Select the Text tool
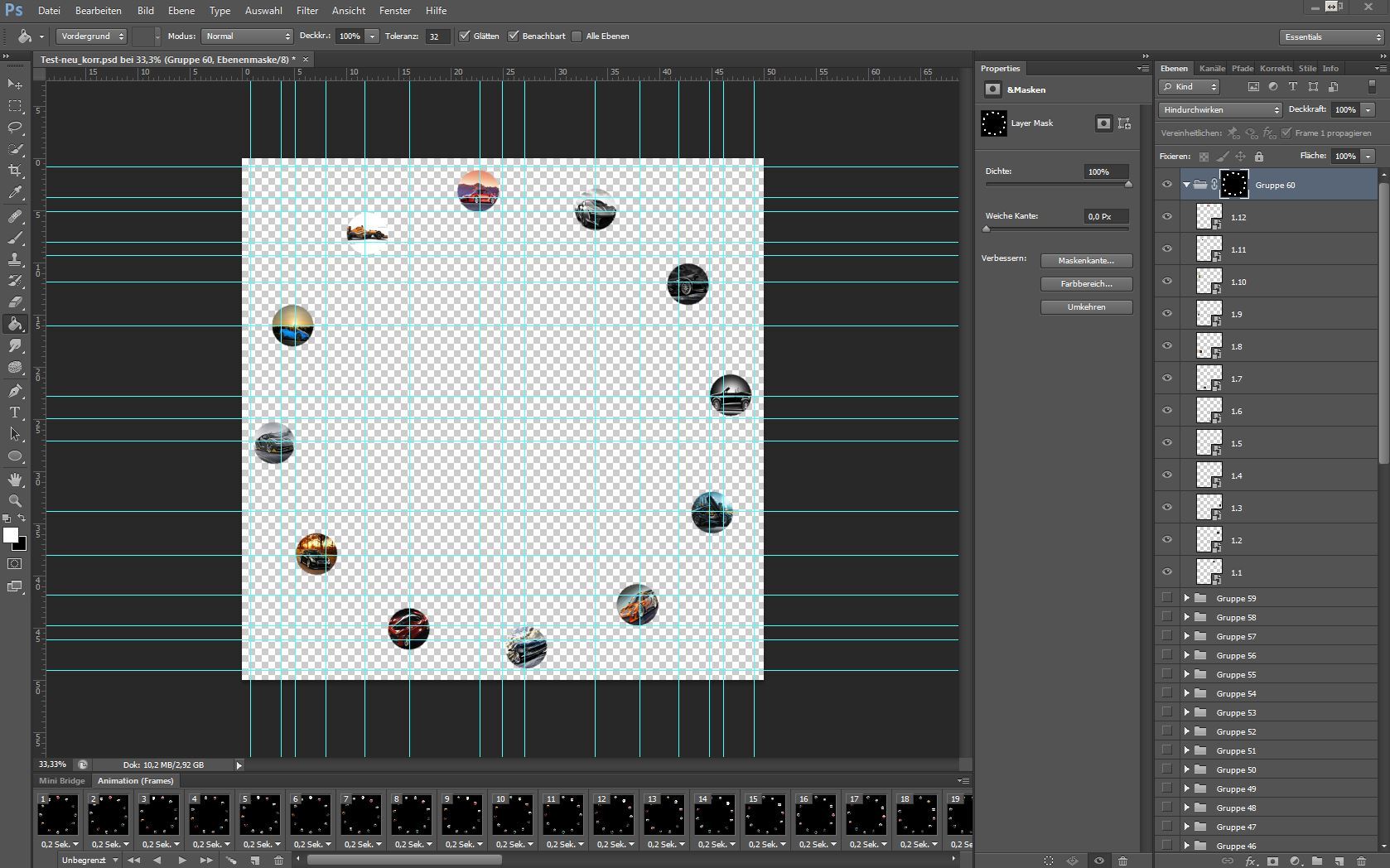The height and width of the screenshot is (868, 1390). [x=15, y=412]
